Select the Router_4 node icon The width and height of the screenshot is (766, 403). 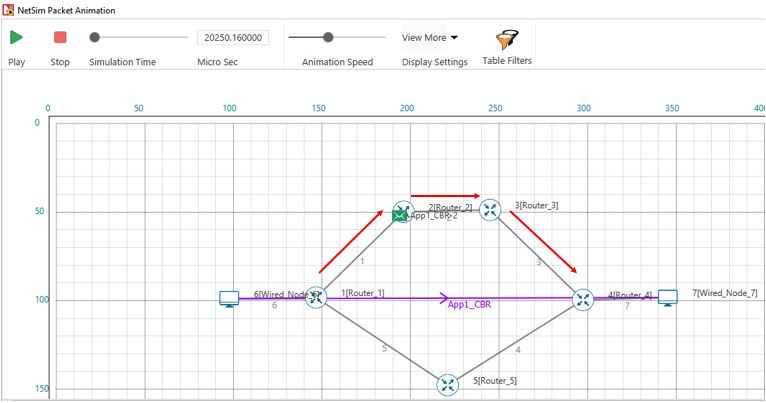point(584,299)
